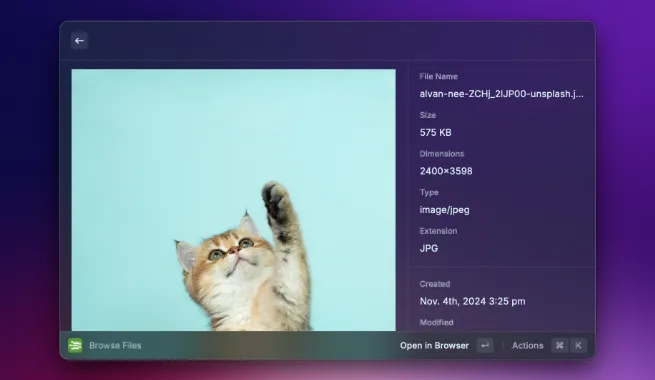Click the kitten image preview
This screenshot has width=655, height=380.
pyautogui.click(x=234, y=200)
